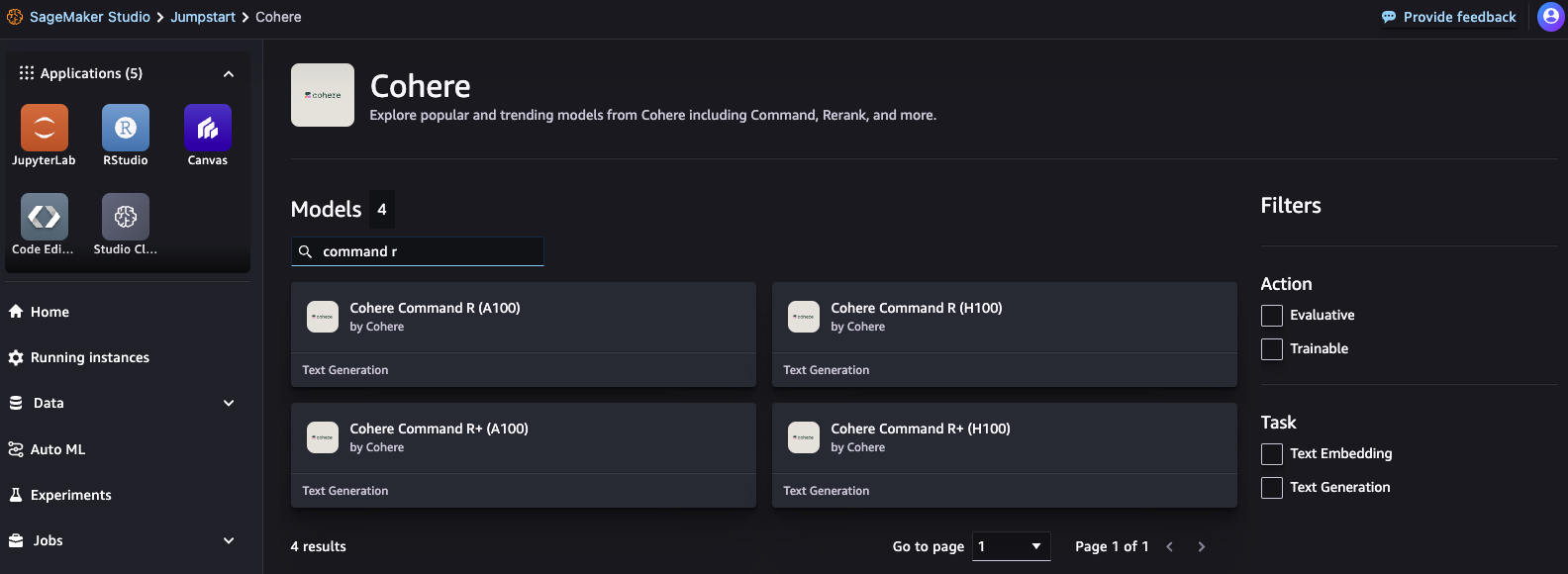Expand the Jobs menu section
This screenshot has width=1568, height=574.
pos(229,540)
